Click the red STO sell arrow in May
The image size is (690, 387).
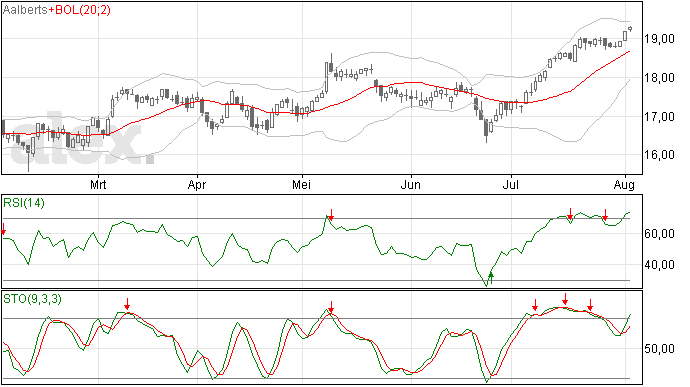331,307
